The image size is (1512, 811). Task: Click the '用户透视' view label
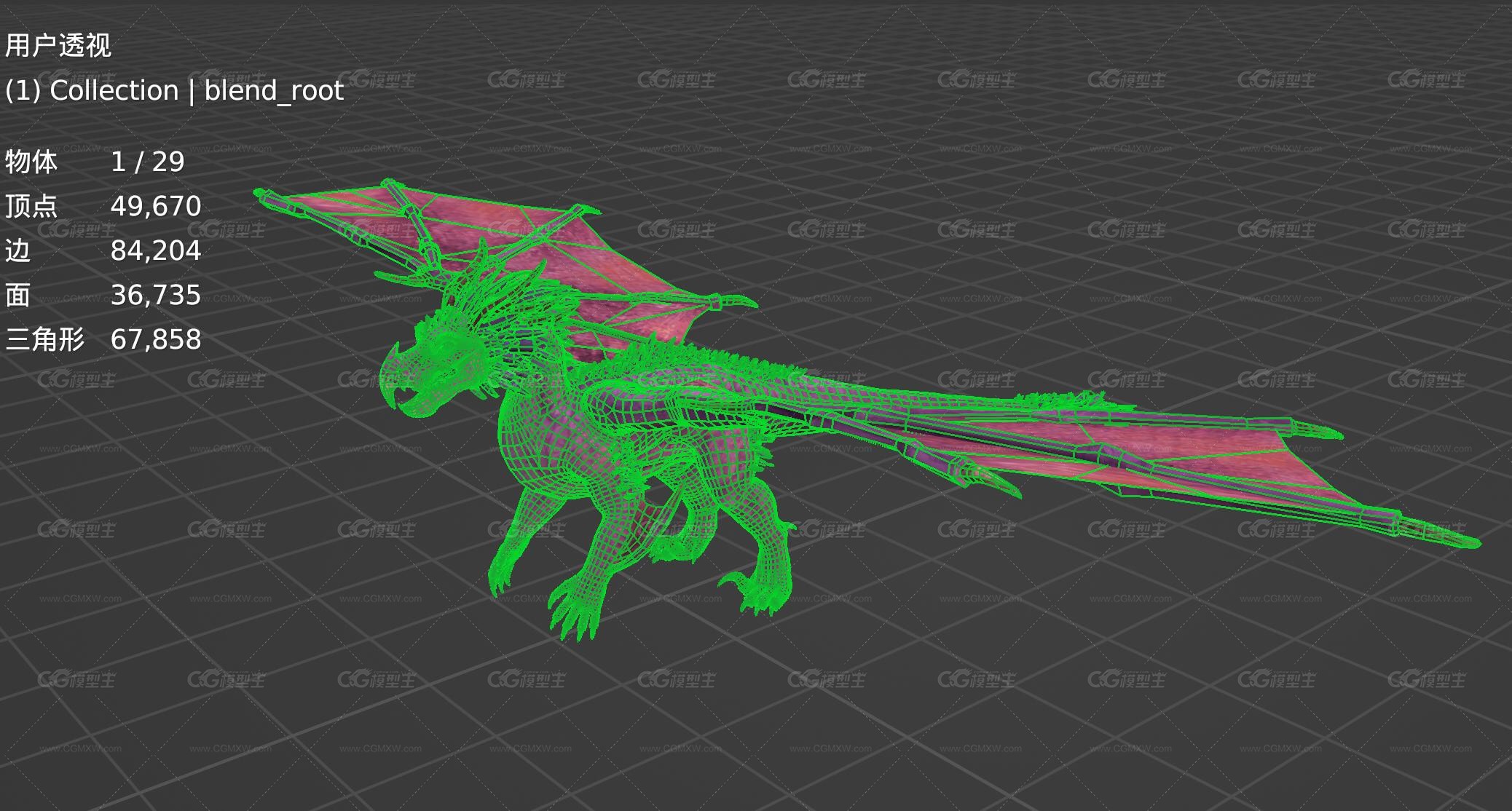58,46
